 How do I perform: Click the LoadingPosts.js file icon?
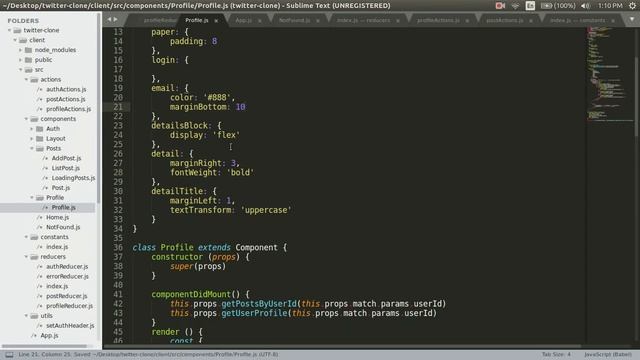(45, 178)
